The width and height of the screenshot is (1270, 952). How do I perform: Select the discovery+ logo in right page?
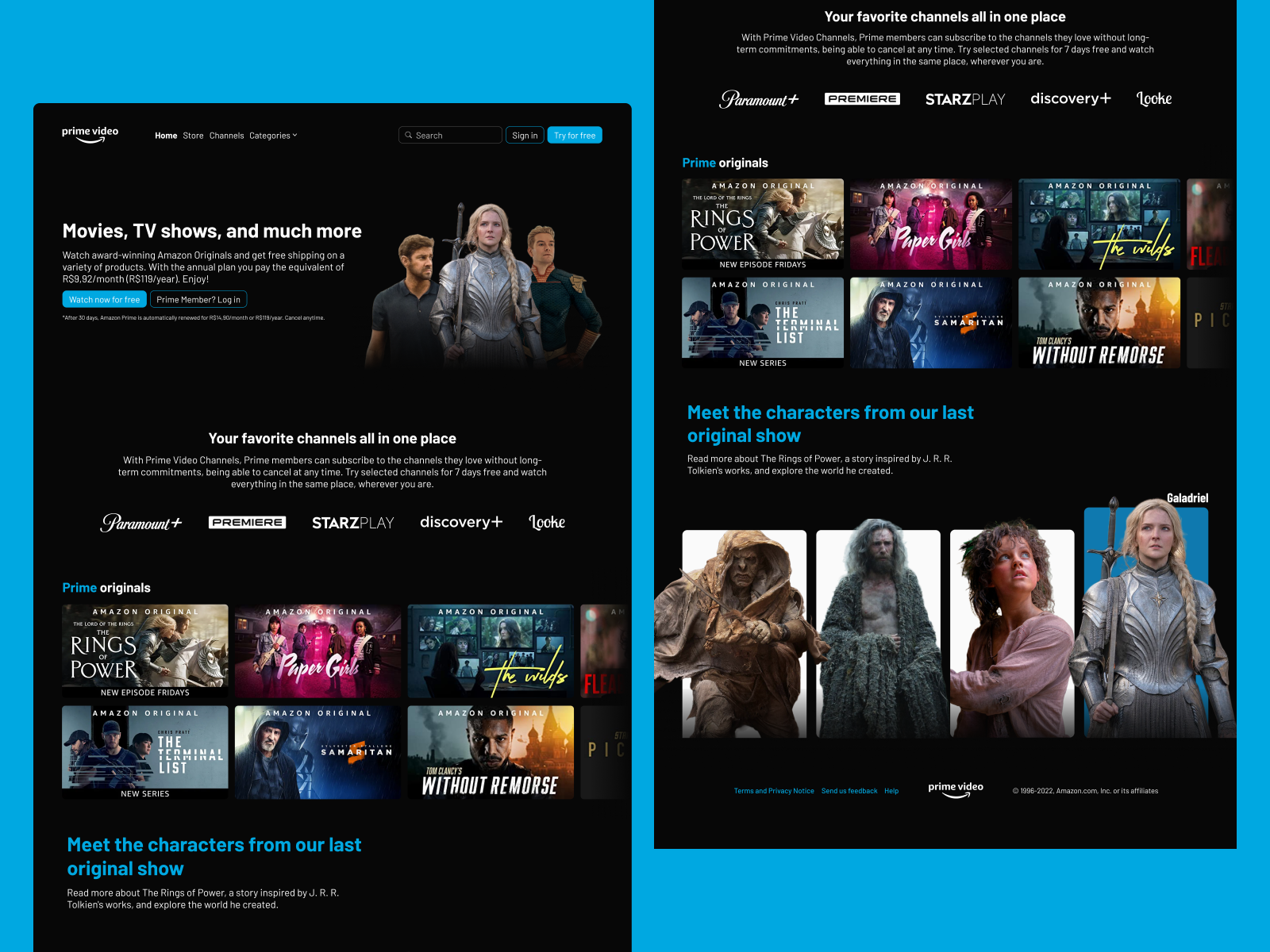pos(1071,98)
